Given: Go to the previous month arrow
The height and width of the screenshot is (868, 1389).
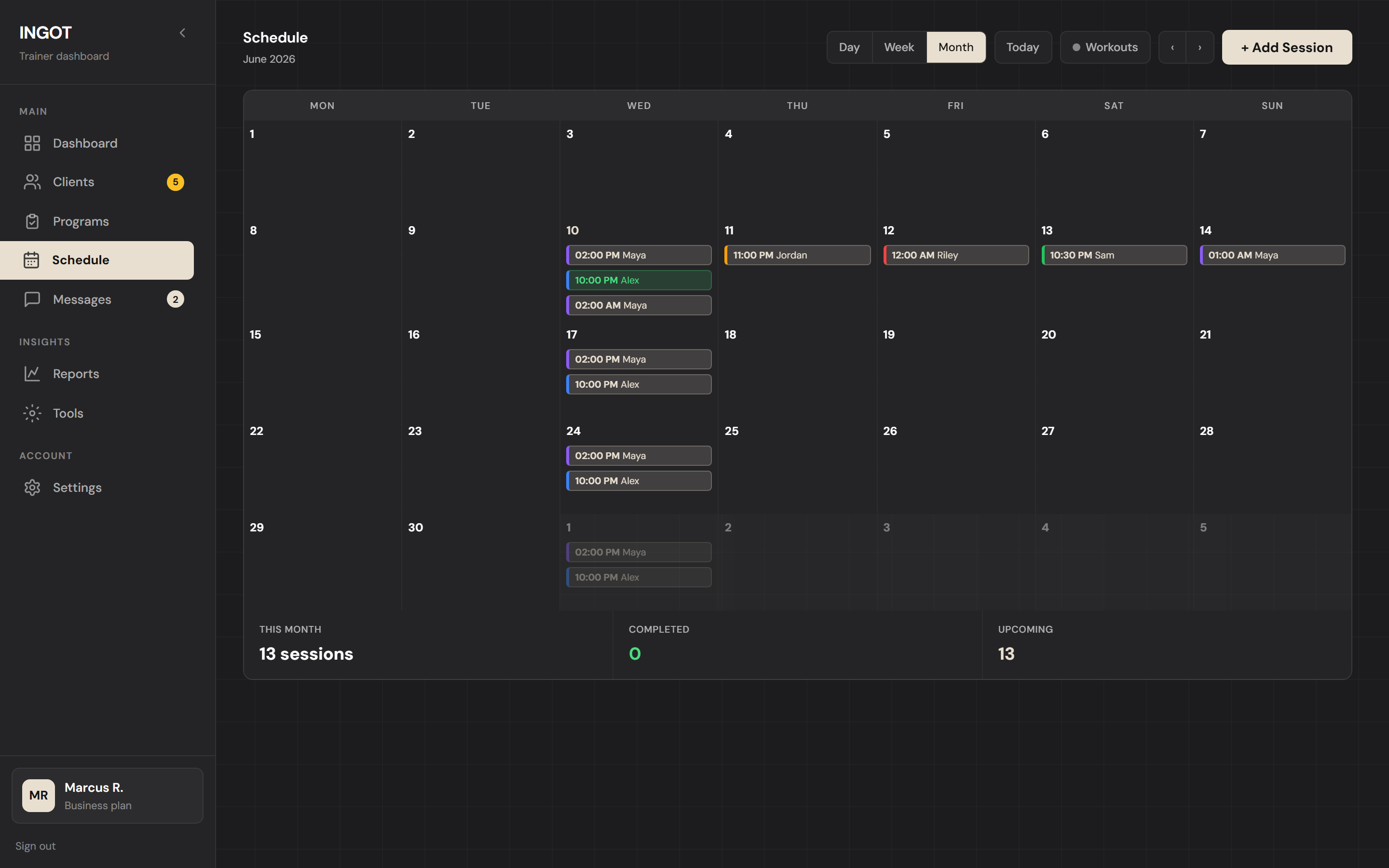Looking at the screenshot, I should click(1172, 47).
